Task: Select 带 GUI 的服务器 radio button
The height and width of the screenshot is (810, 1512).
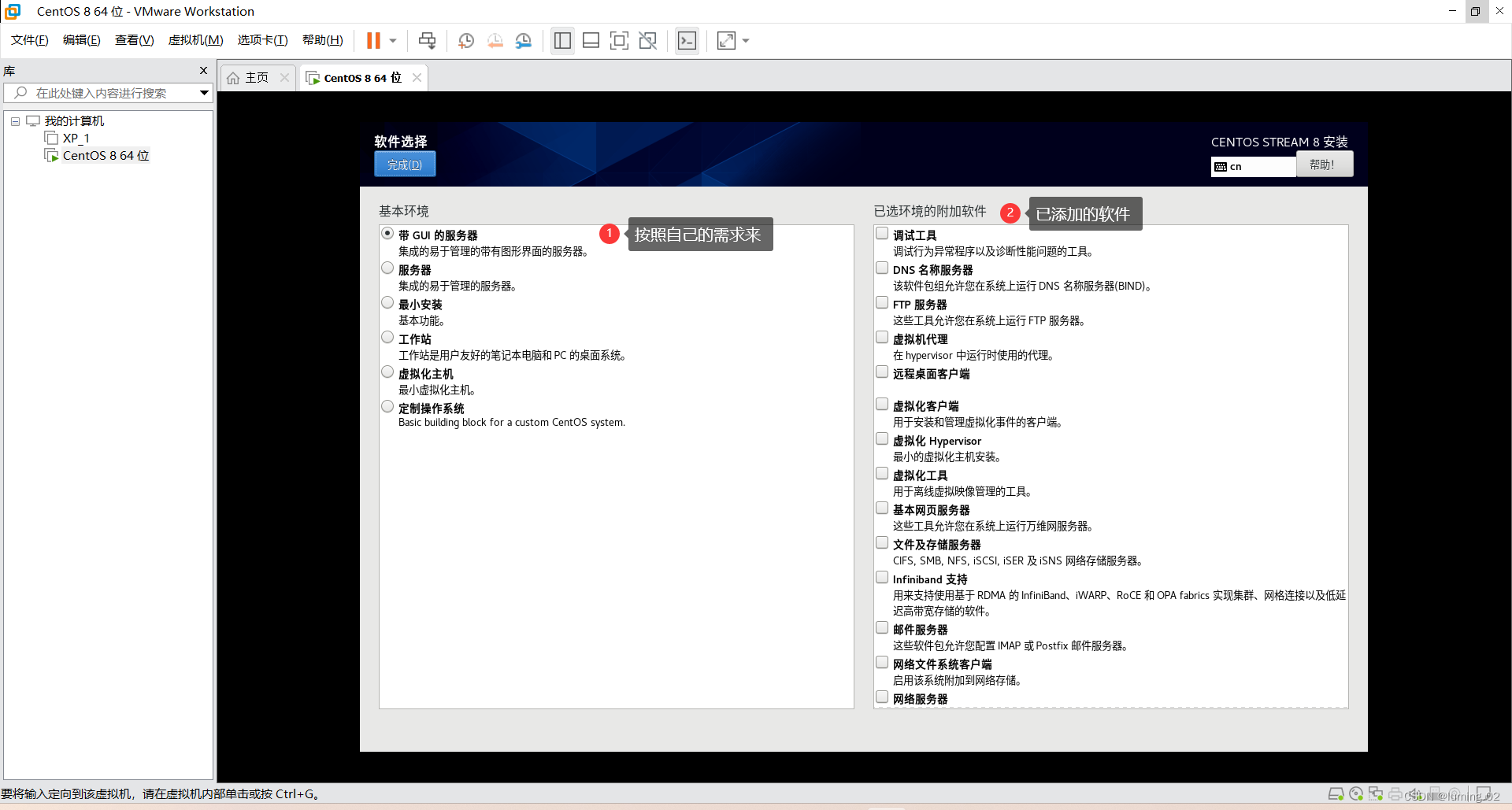Action: [x=387, y=233]
